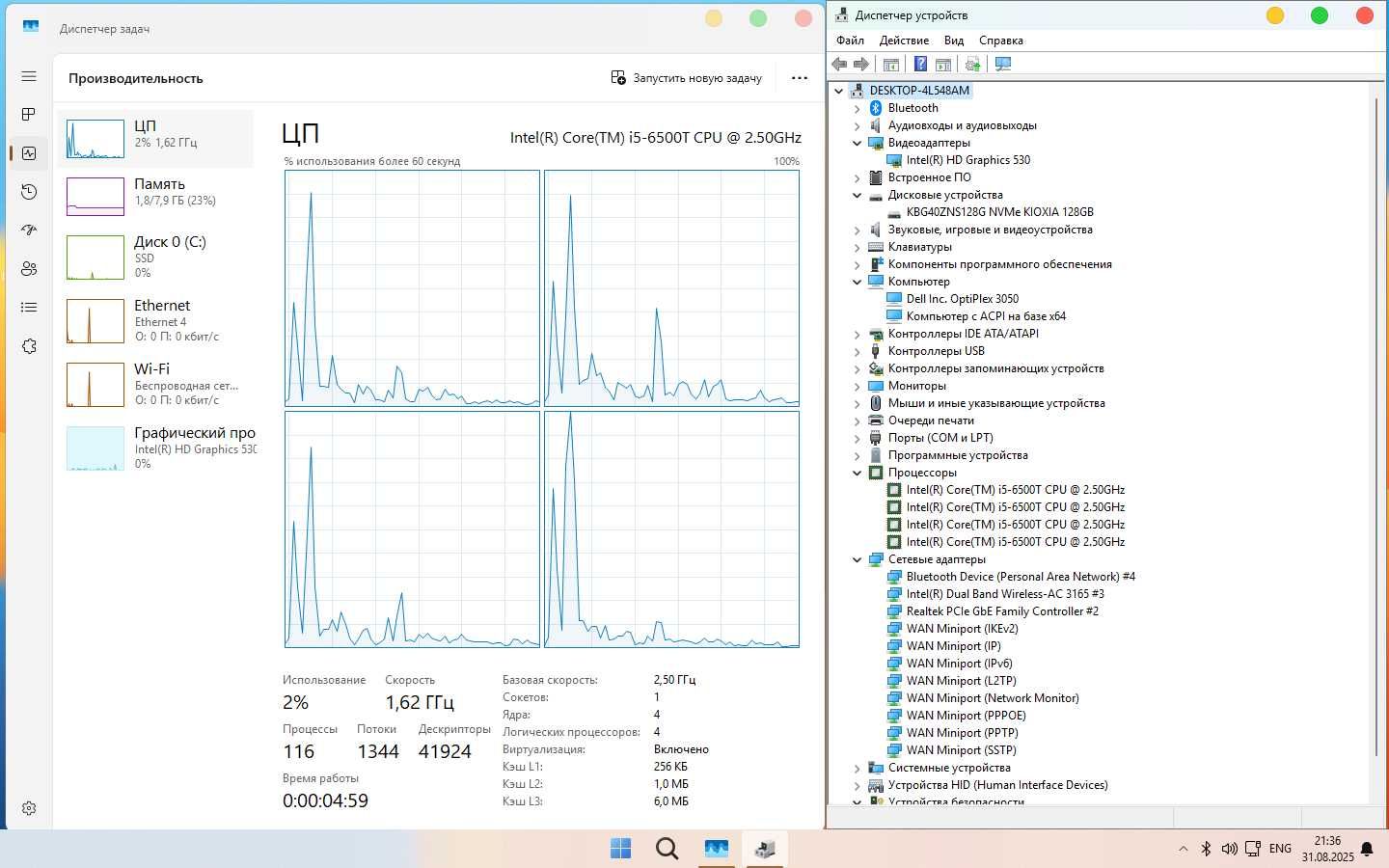1389x868 pixels.
Task: Open the Вид menu in Device Manager
Action: (x=954, y=41)
